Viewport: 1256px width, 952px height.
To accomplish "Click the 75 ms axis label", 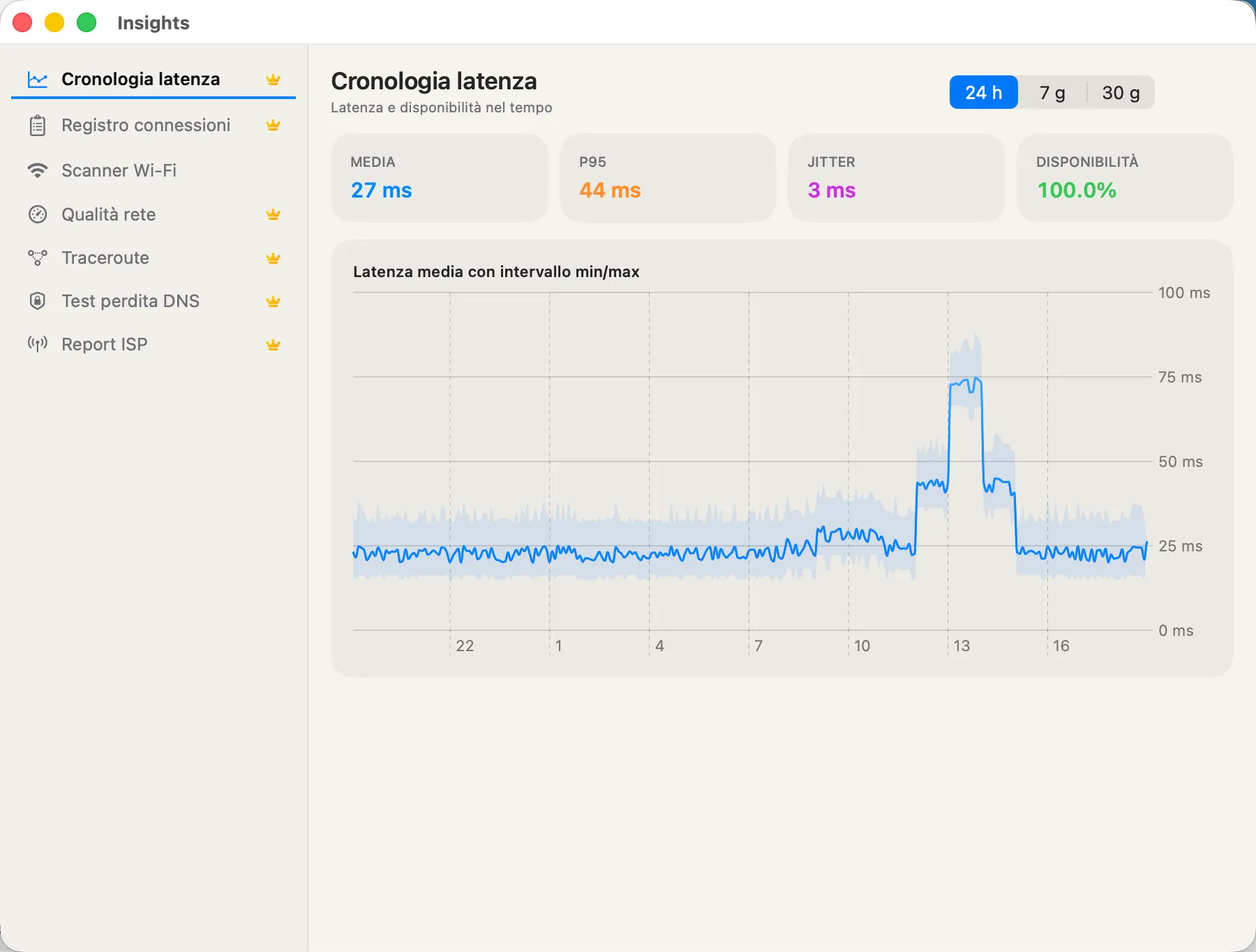I will [1180, 377].
